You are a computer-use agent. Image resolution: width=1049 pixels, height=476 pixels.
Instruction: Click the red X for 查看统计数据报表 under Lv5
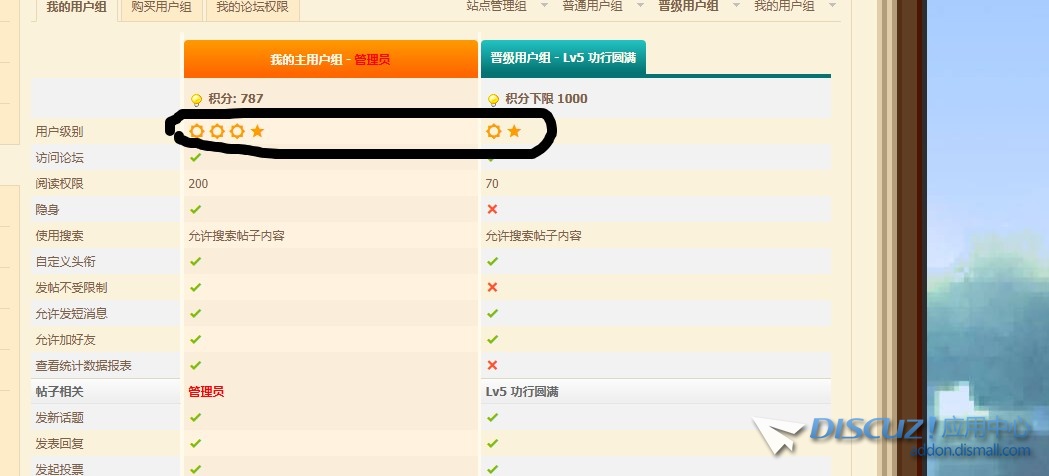coord(492,365)
